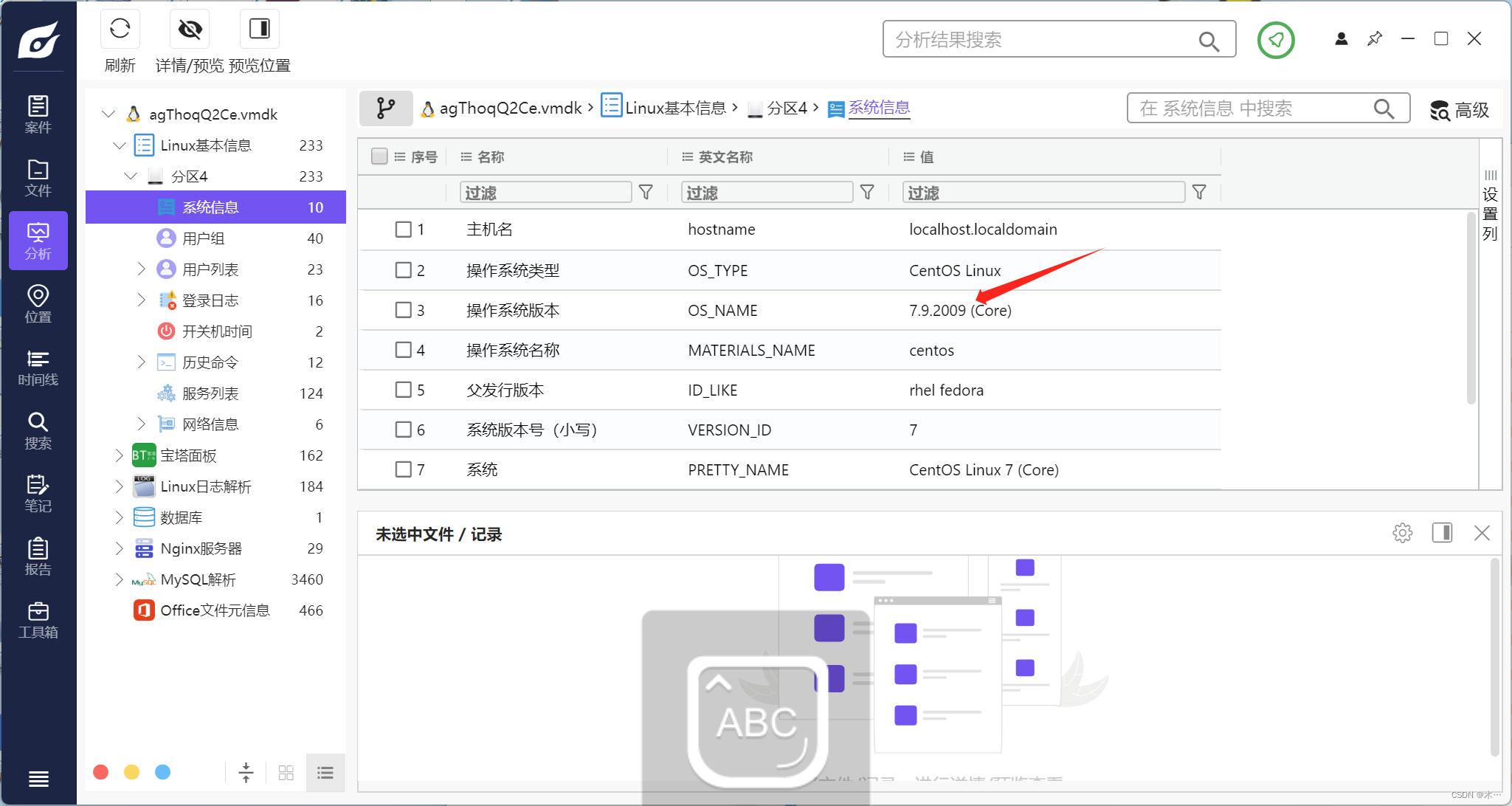Screen dimensions: 1512x806
Task: Toggle the Details/Preview (详情/预览) eye icon
Action: coord(190,30)
